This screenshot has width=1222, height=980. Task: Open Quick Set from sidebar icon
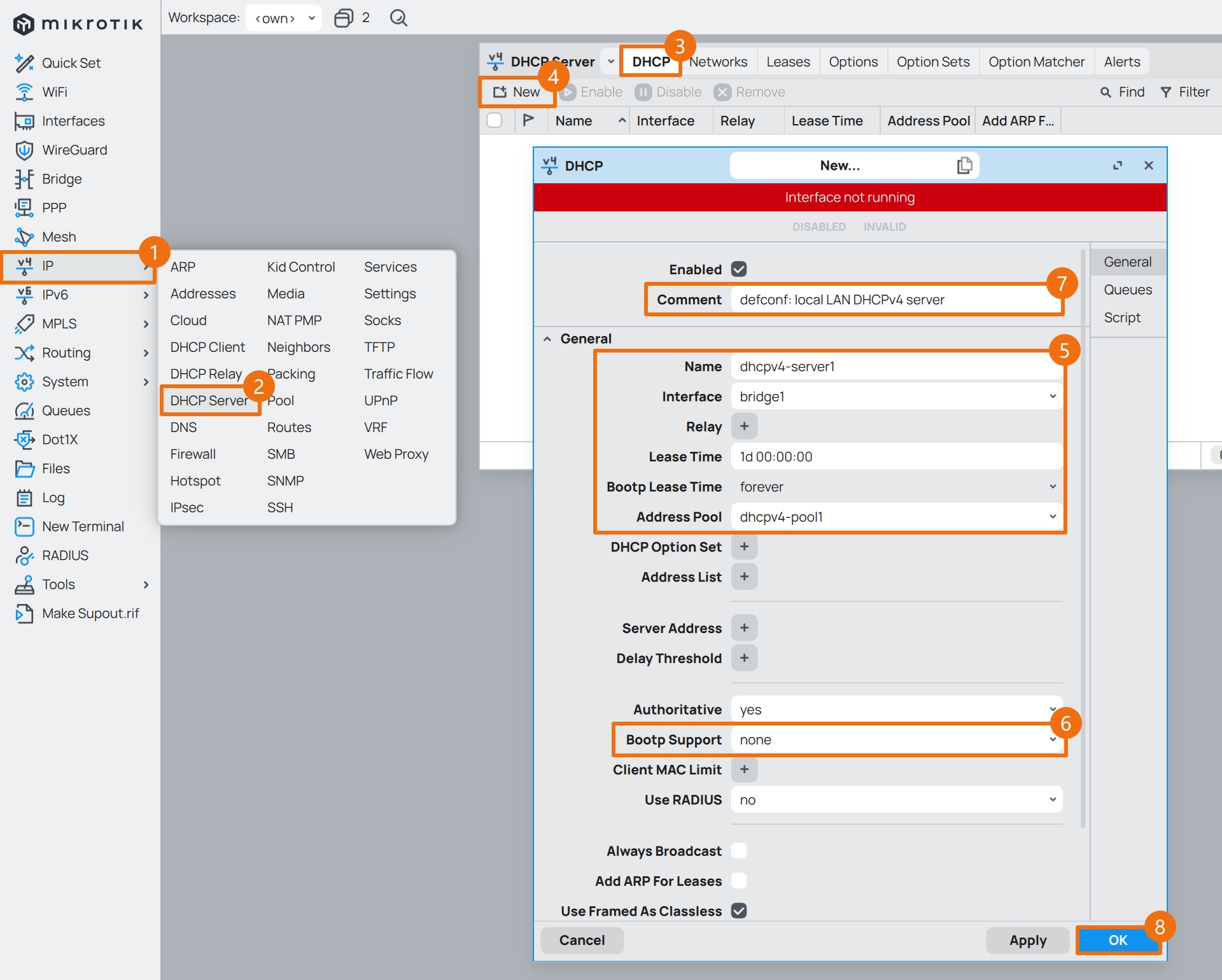point(24,63)
